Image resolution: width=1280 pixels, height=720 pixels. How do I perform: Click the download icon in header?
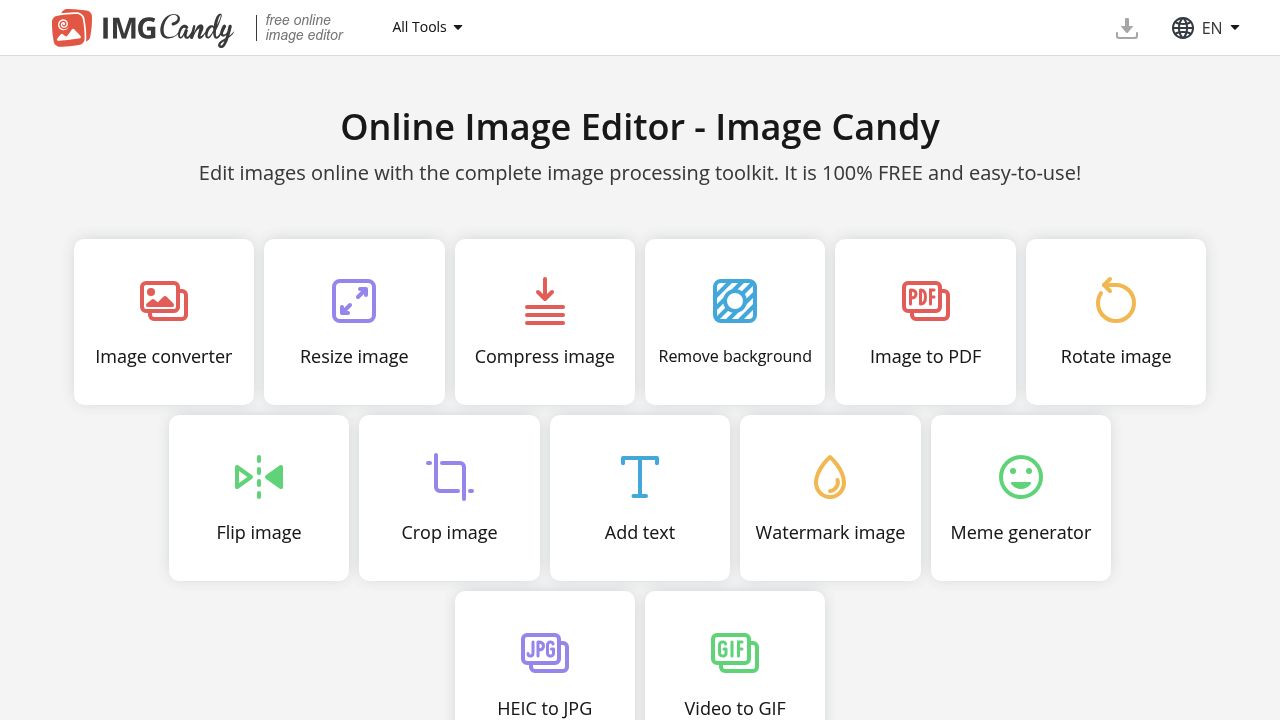tap(1127, 29)
